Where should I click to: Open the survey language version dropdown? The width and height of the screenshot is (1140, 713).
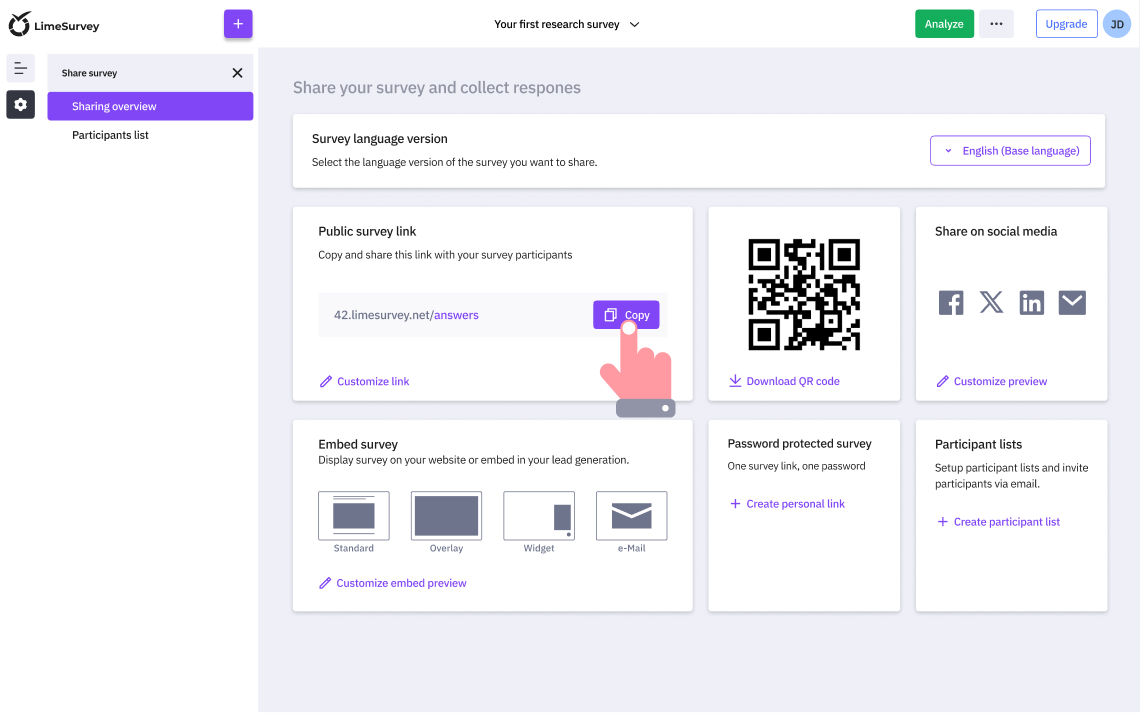pos(1010,150)
